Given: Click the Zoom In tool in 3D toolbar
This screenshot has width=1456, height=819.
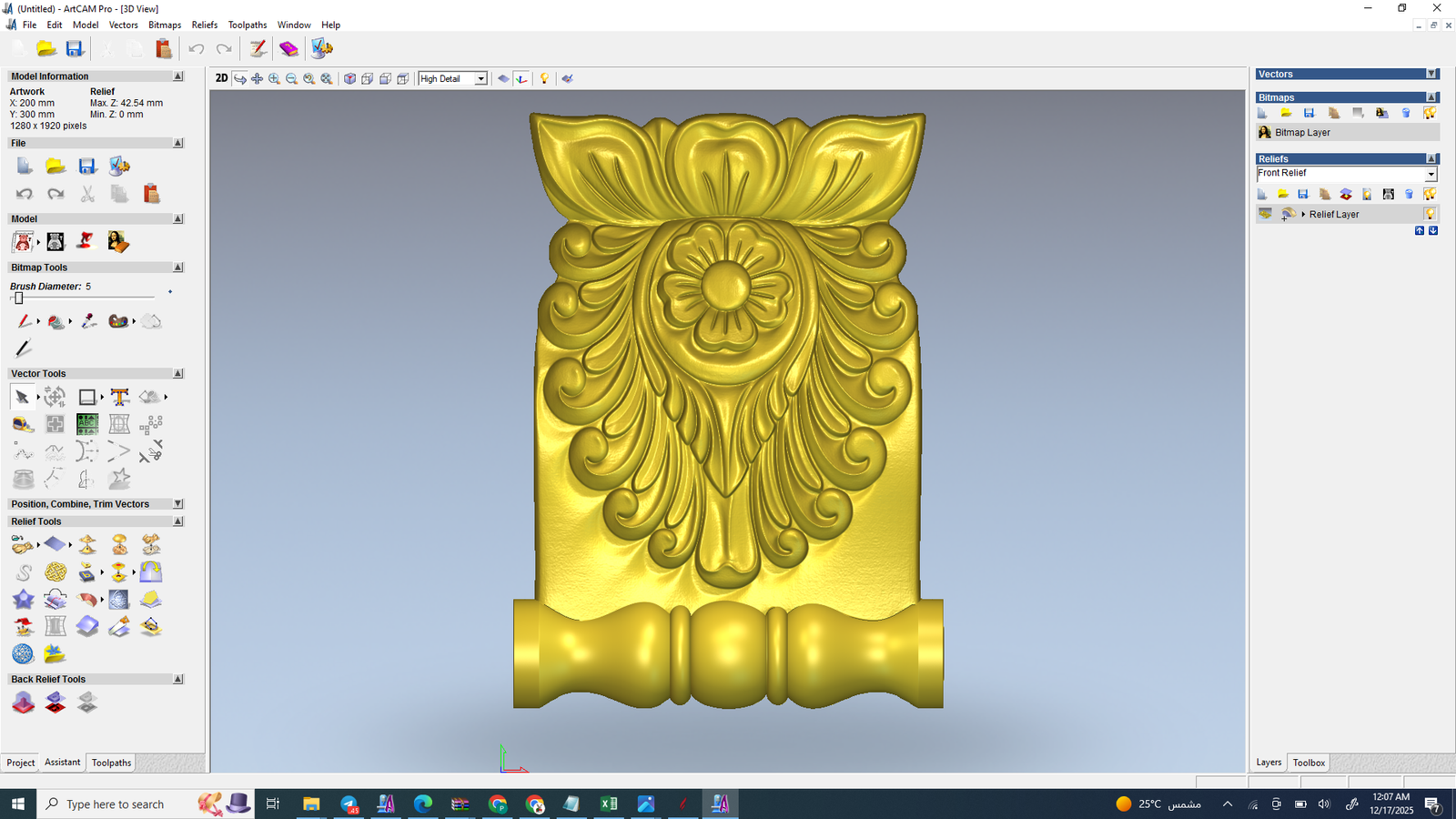Looking at the screenshot, I should [x=274, y=79].
